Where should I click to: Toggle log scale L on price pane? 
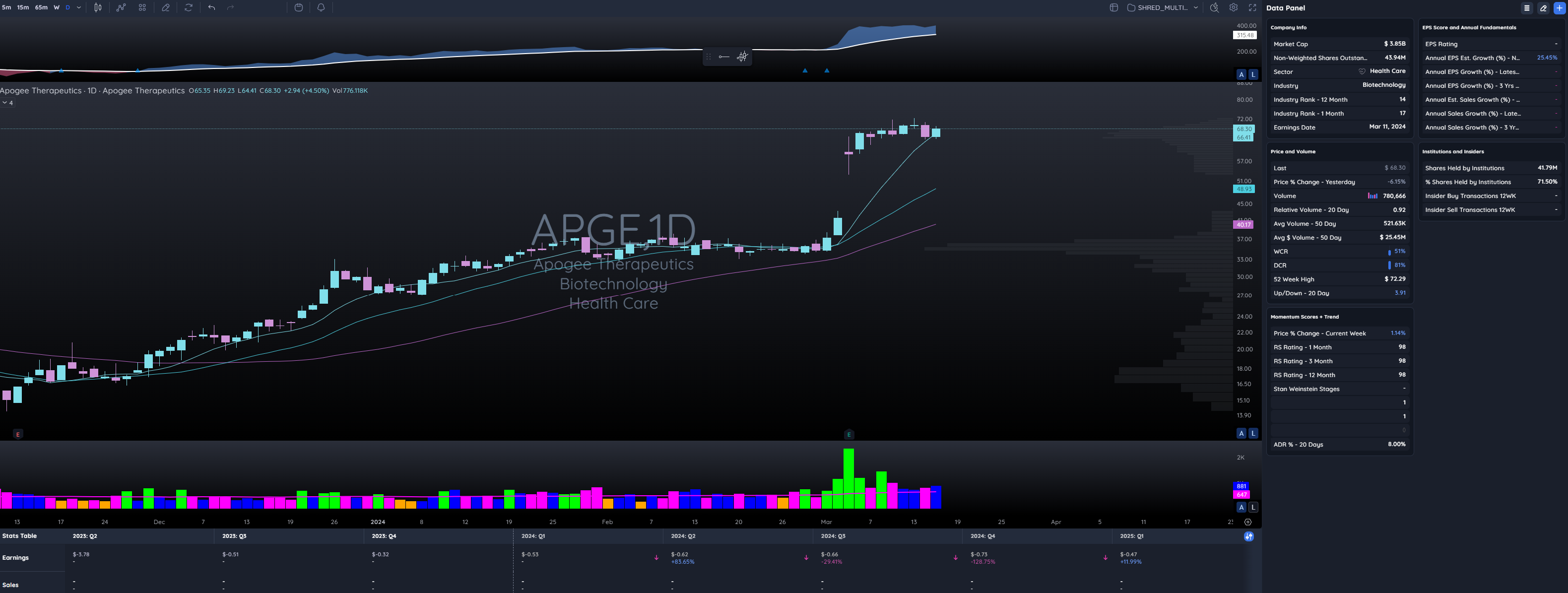click(1253, 433)
